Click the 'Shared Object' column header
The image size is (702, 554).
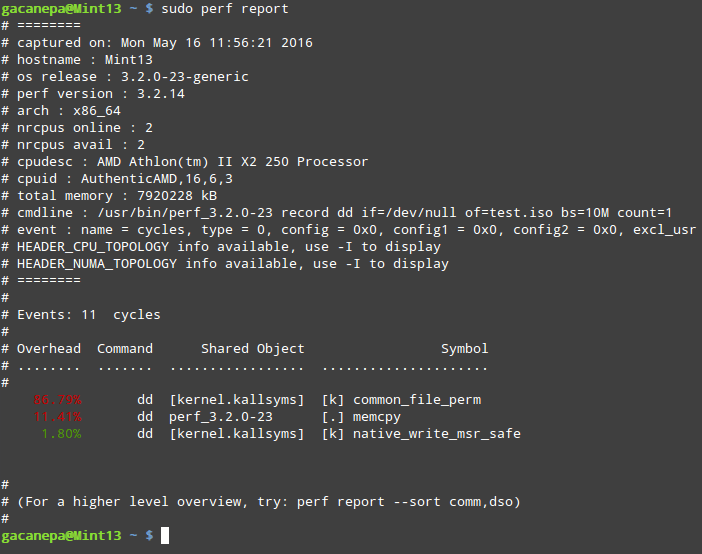tap(253, 349)
